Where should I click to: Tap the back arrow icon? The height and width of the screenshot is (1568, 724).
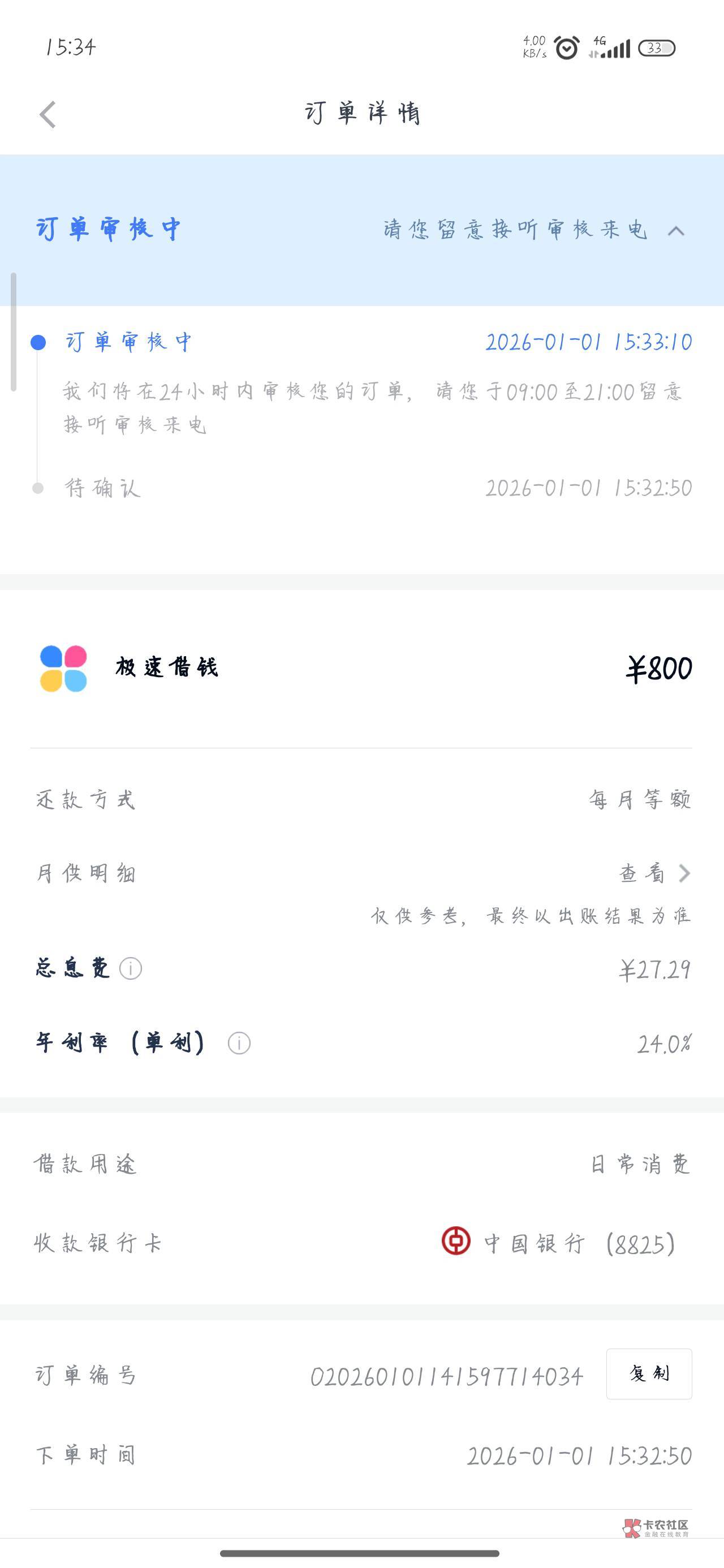tap(48, 114)
